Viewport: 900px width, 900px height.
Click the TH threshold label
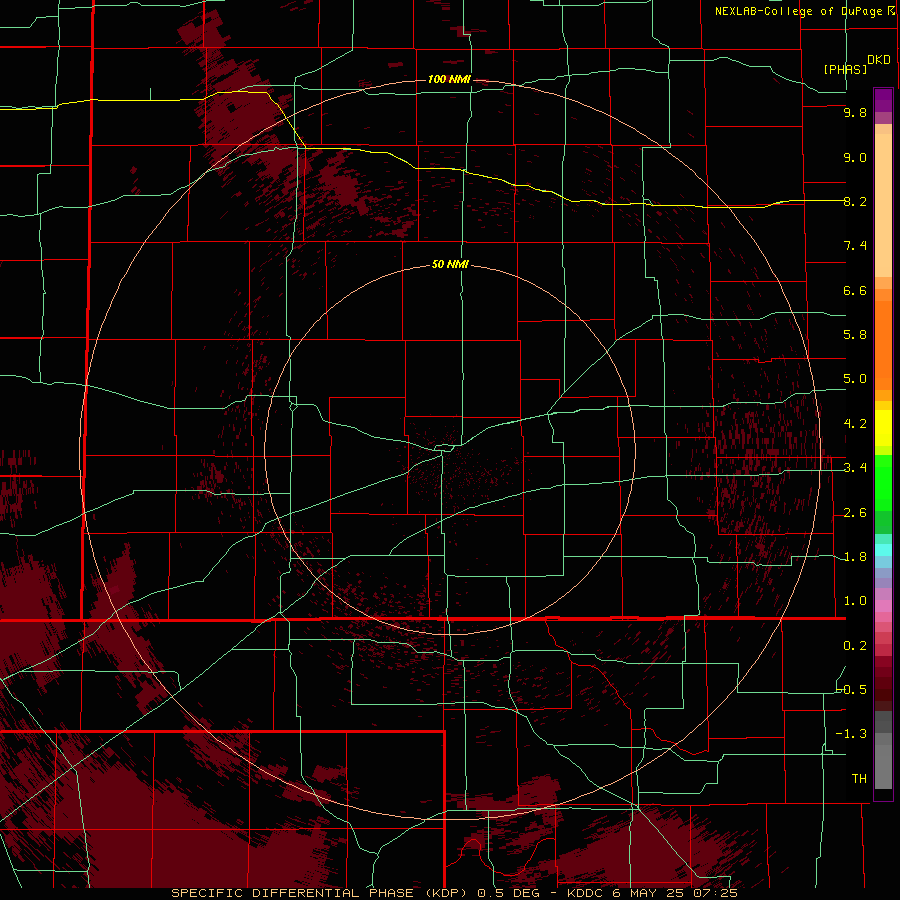859,778
